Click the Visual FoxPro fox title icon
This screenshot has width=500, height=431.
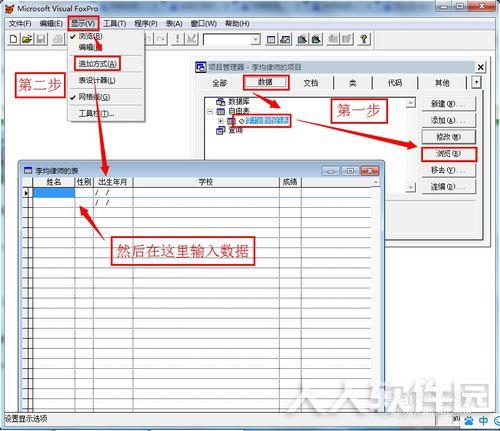10,9
